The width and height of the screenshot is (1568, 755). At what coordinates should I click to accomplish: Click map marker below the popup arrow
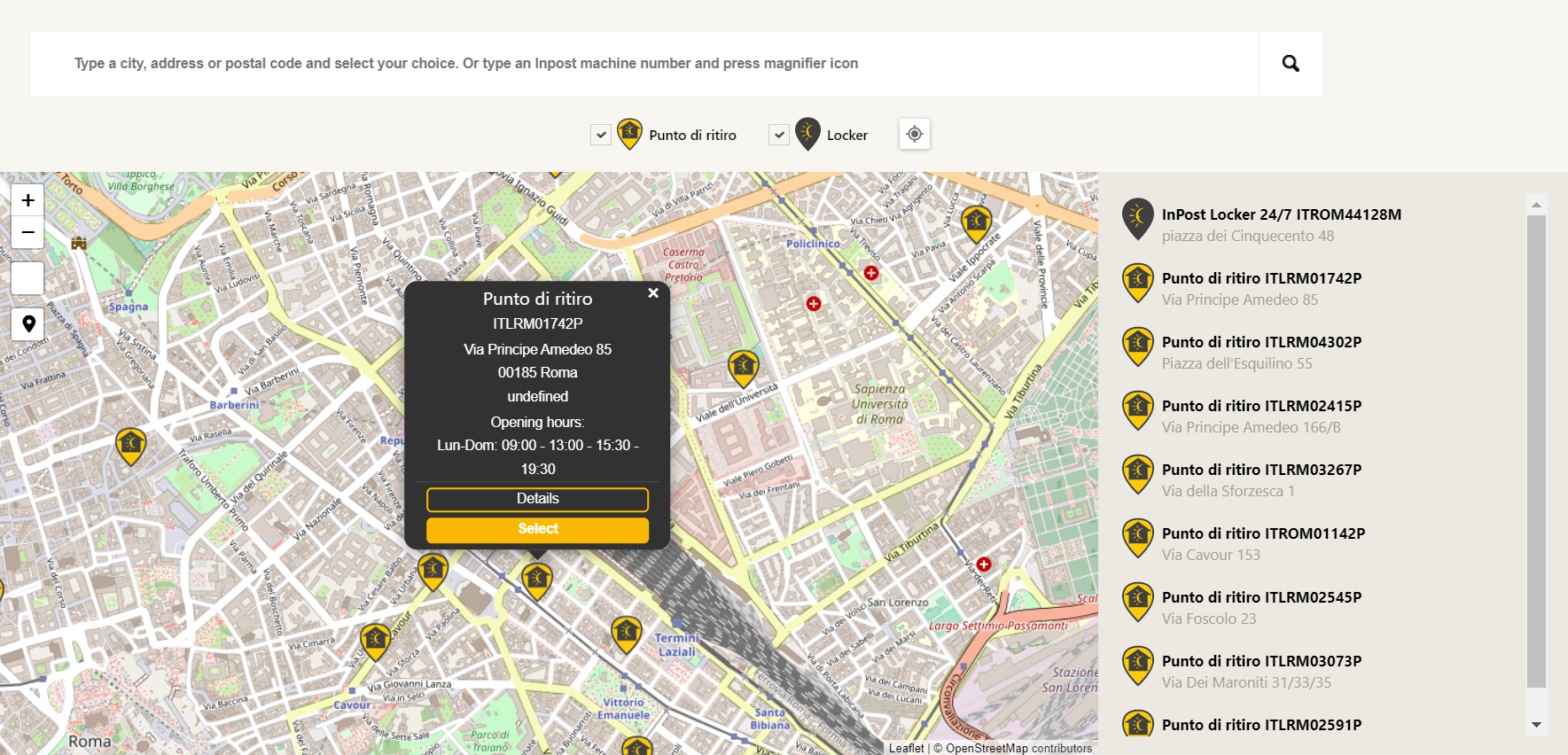[x=537, y=581]
